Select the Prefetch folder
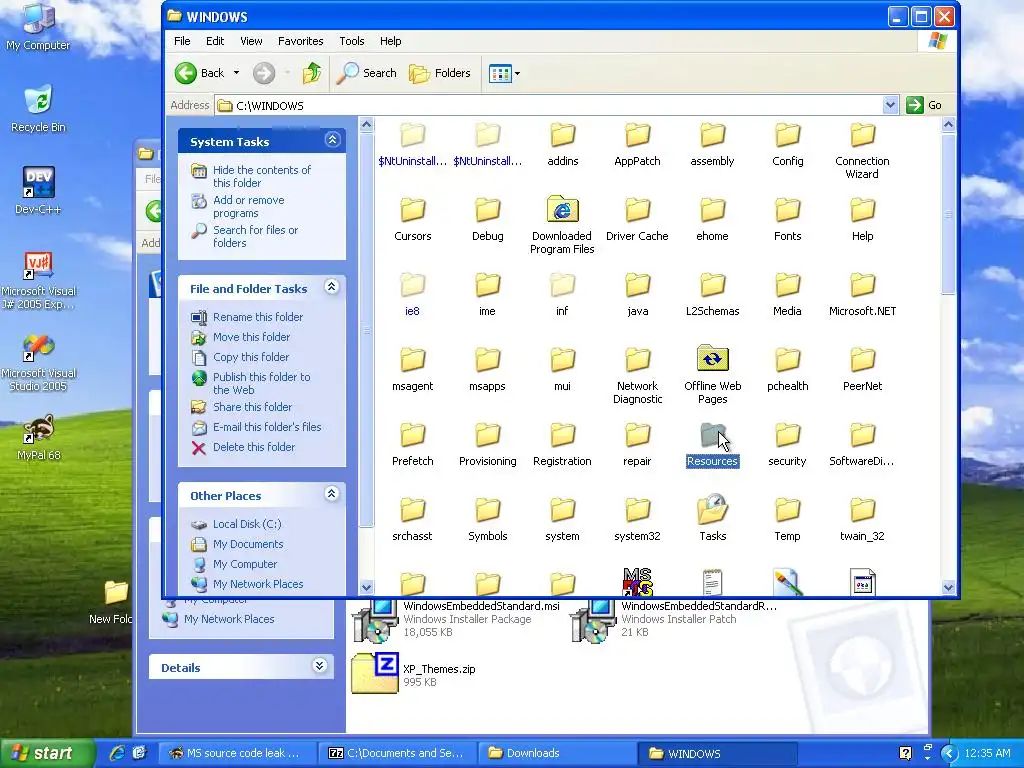The width and height of the screenshot is (1024, 768). coord(413,443)
